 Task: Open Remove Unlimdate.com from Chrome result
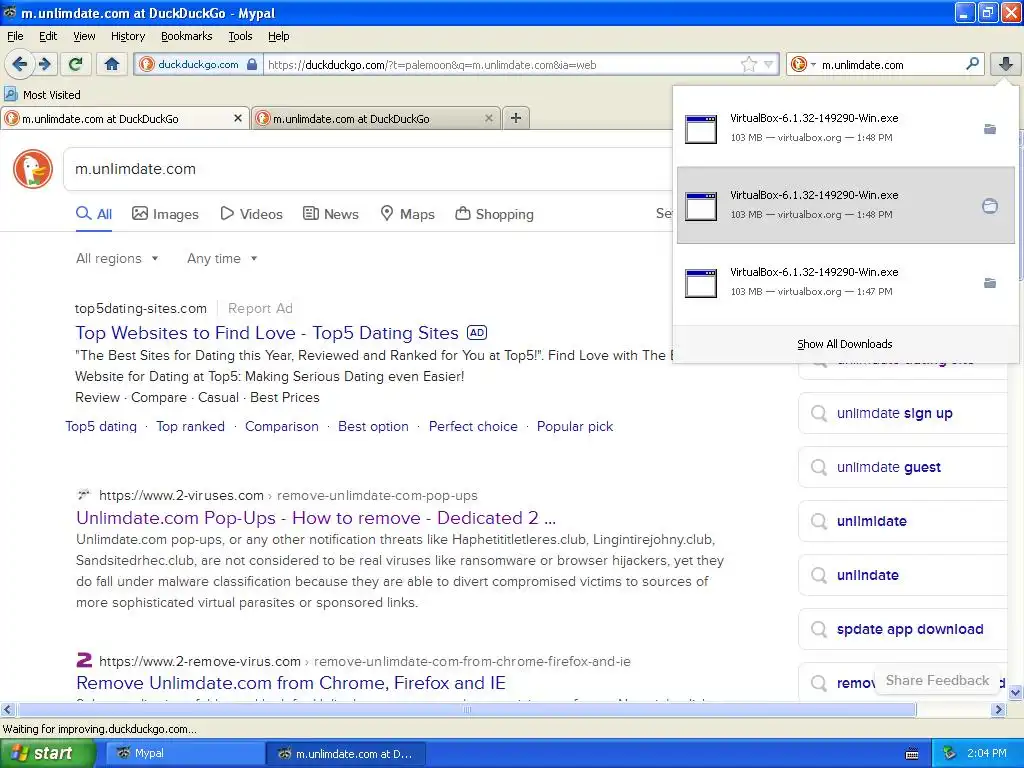click(291, 683)
